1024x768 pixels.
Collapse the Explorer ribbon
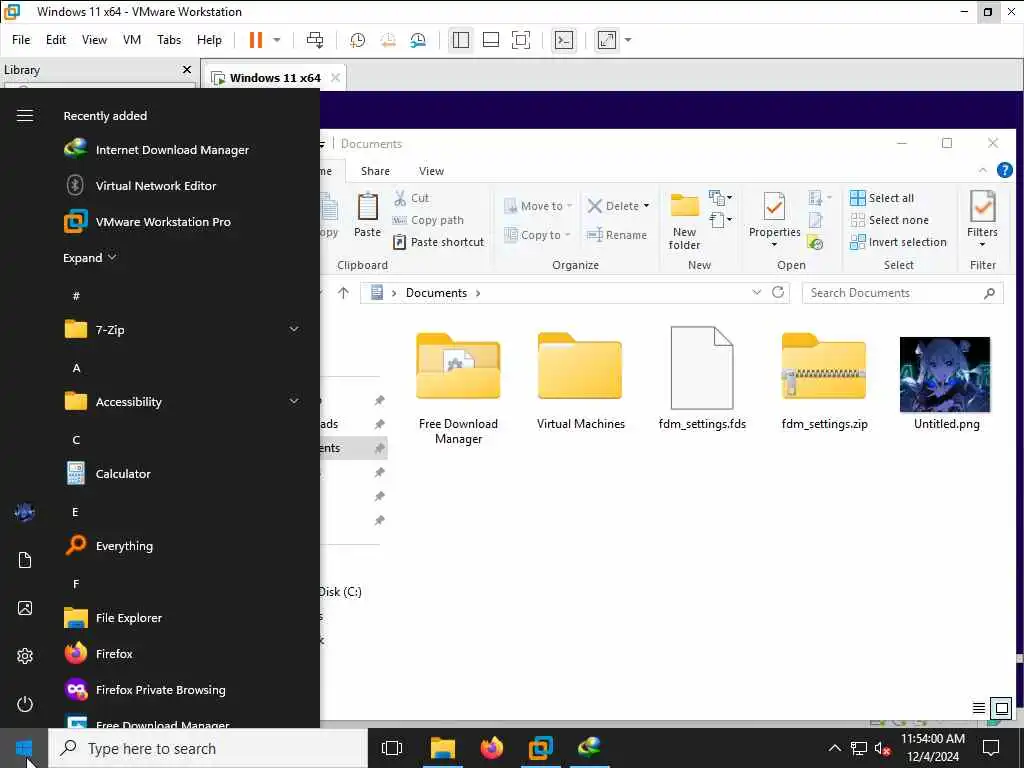pyautogui.click(x=982, y=170)
